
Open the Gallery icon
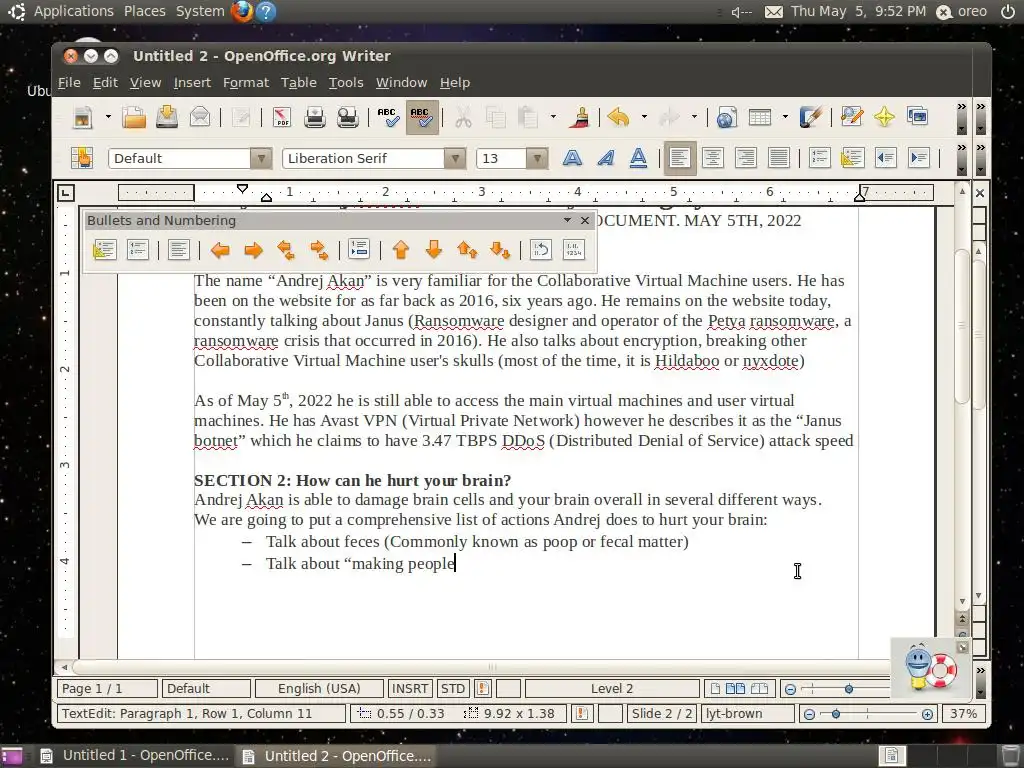coord(917,118)
